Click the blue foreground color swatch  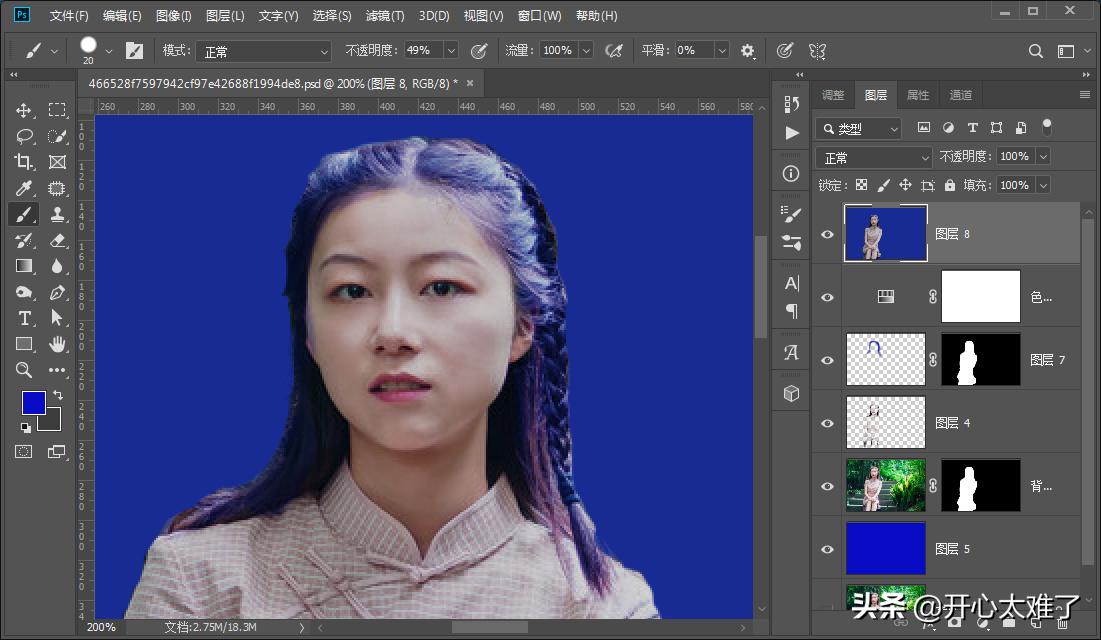(x=33, y=402)
